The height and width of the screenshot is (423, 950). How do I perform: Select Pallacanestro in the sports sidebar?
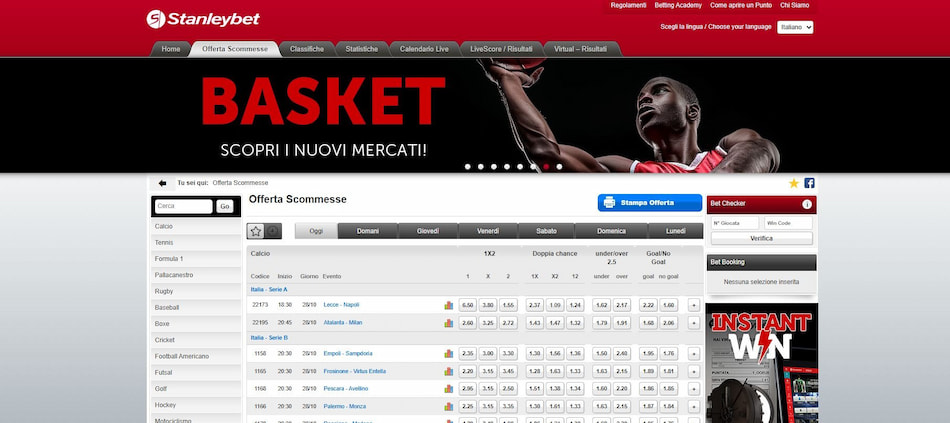[196, 275]
